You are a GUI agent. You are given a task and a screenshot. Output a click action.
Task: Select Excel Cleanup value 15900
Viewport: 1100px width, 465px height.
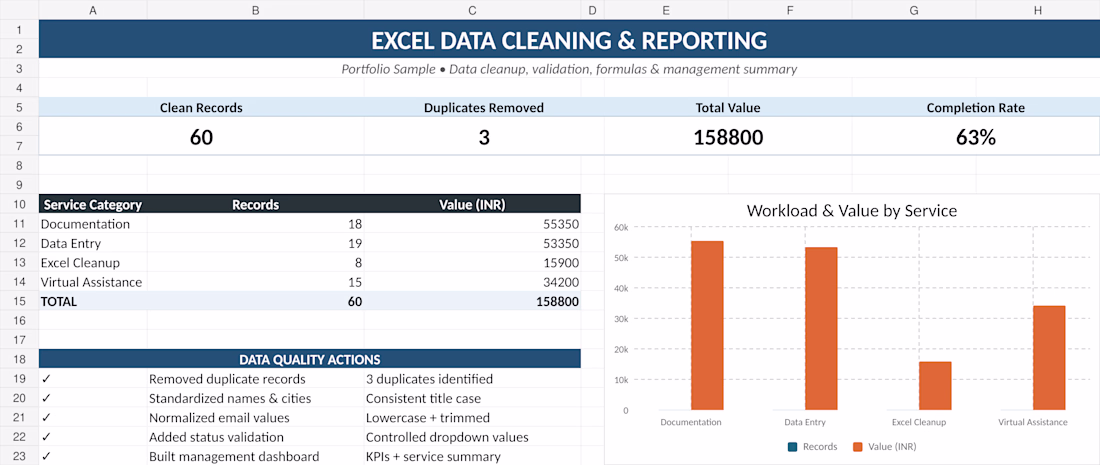tap(472, 262)
